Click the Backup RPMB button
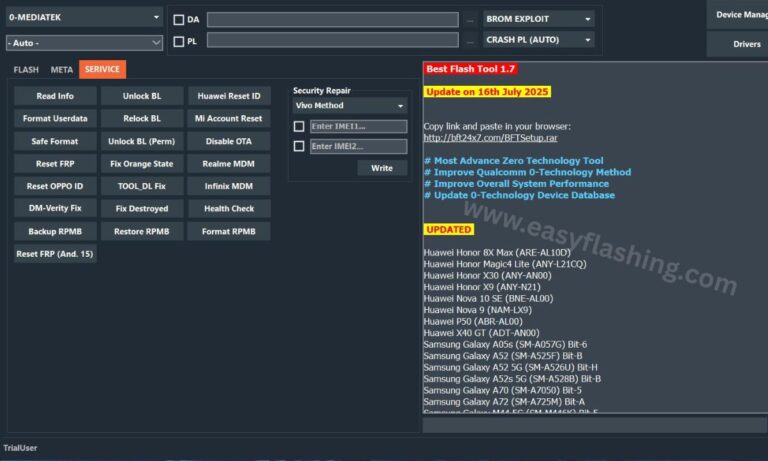 point(55,231)
